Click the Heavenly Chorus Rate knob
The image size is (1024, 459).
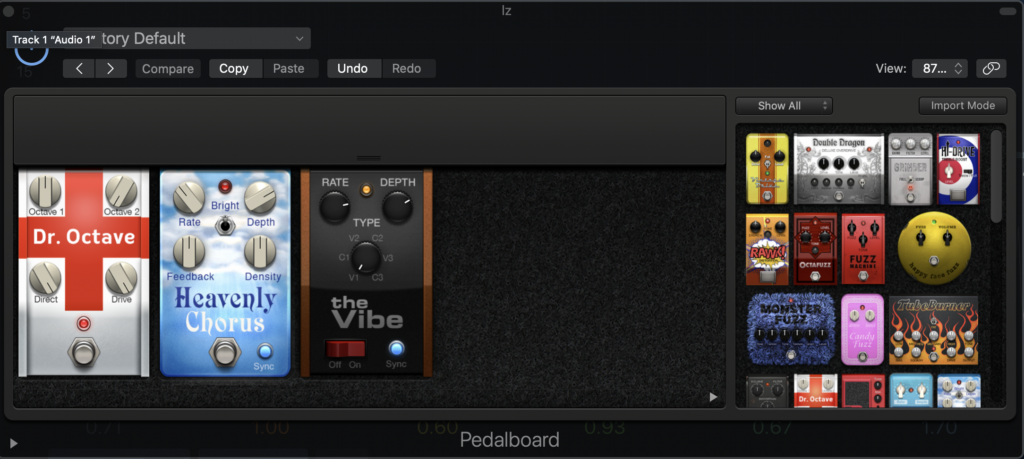[189, 198]
